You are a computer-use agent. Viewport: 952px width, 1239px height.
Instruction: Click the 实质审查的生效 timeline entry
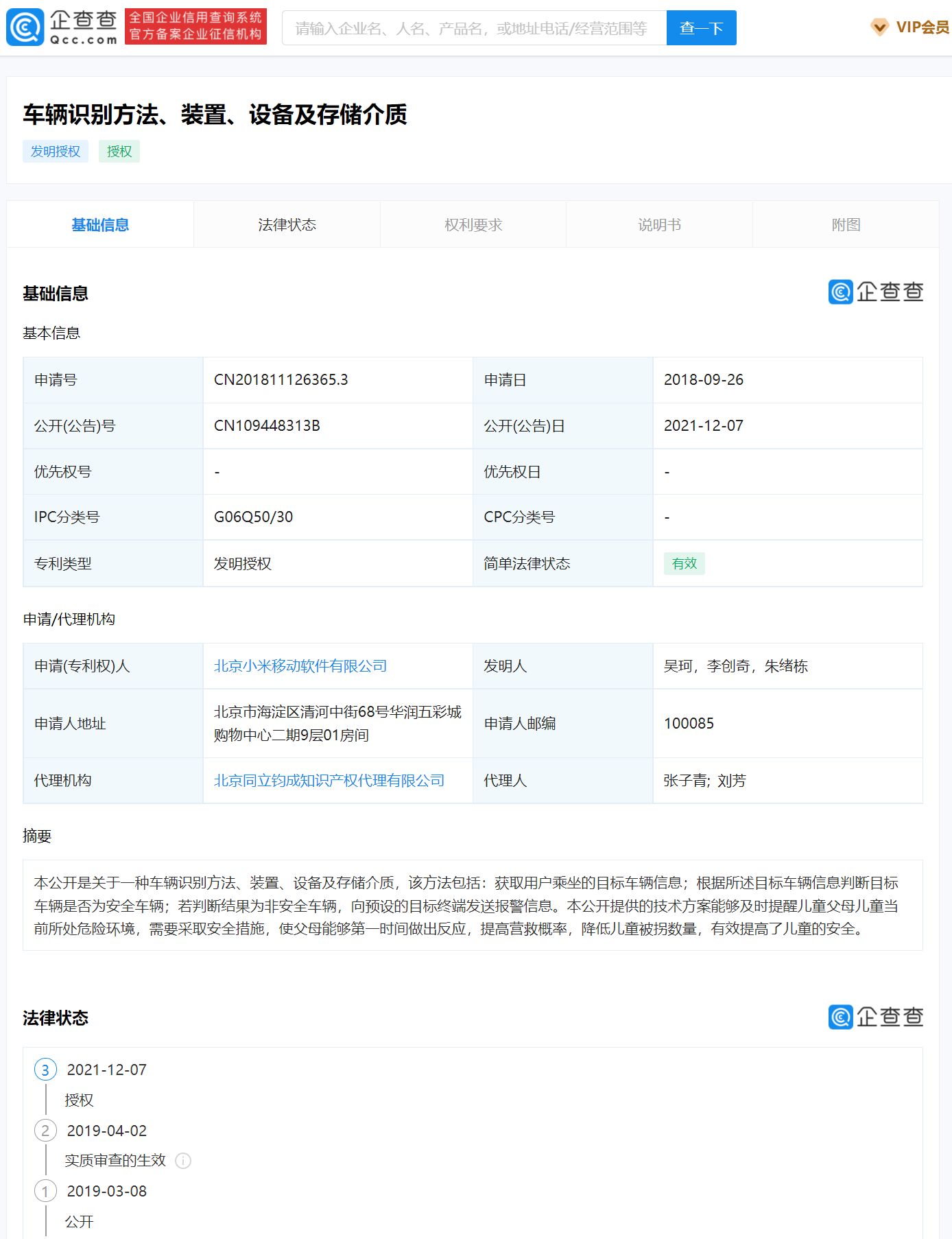[115, 1161]
